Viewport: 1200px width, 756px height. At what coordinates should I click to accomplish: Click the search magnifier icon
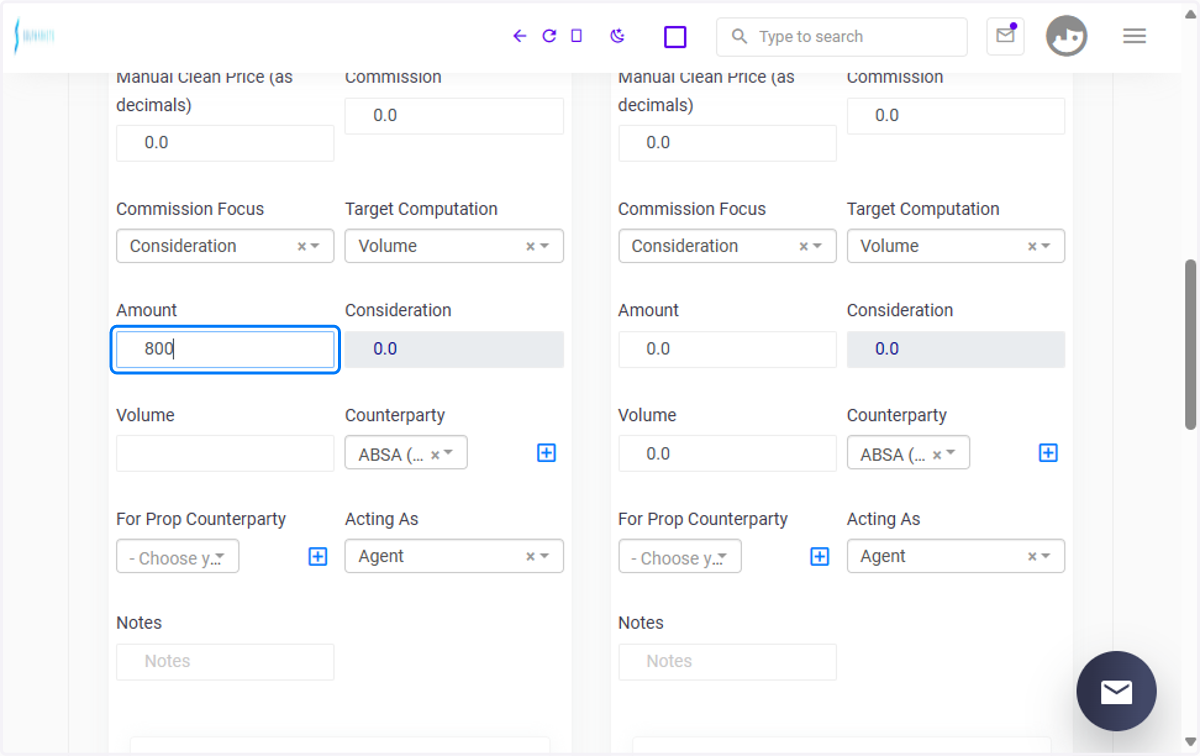739,37
